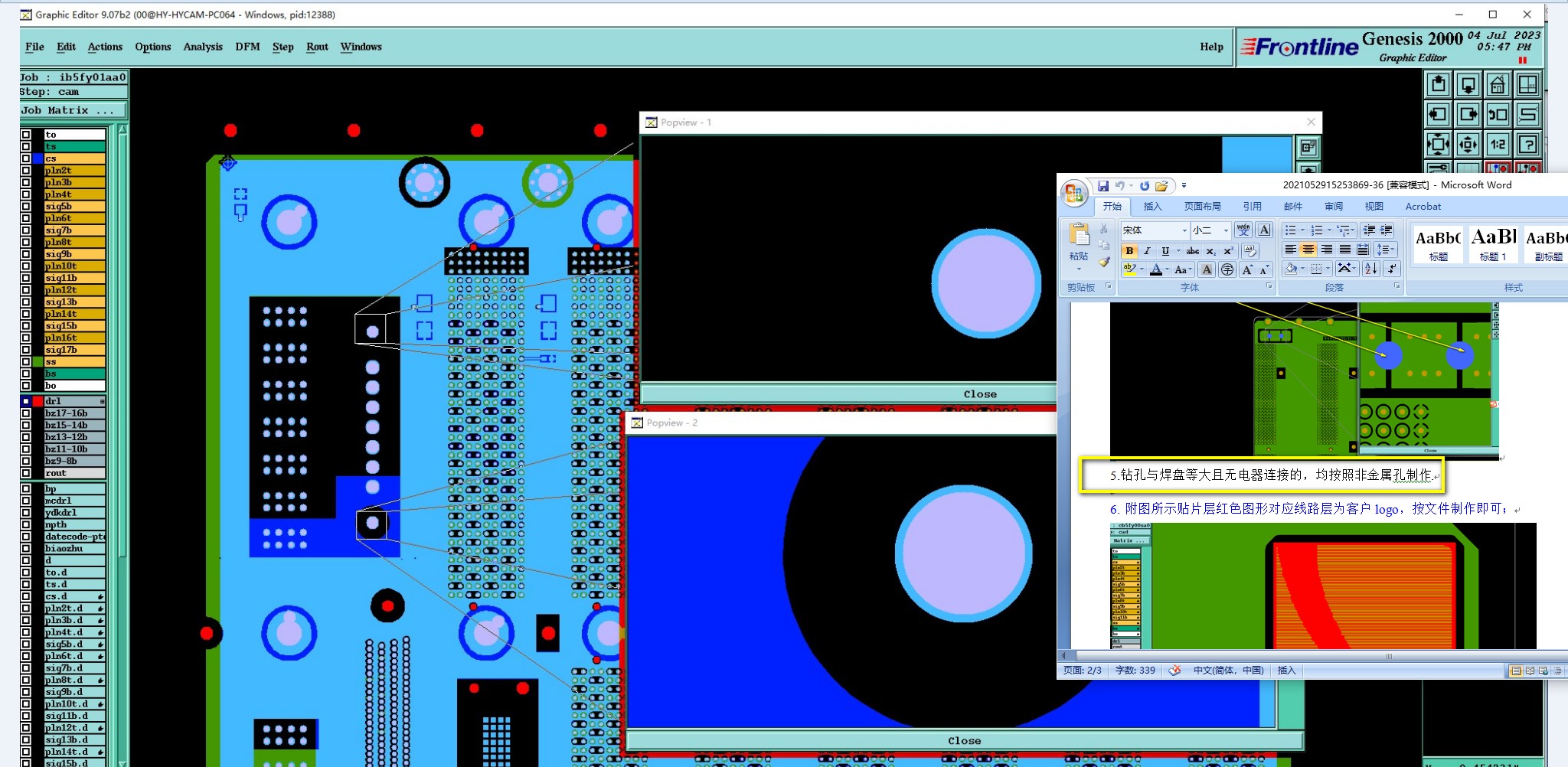Click the blue color swatch of layer cs
1568x767 pixels.
[x=38, y=158]
